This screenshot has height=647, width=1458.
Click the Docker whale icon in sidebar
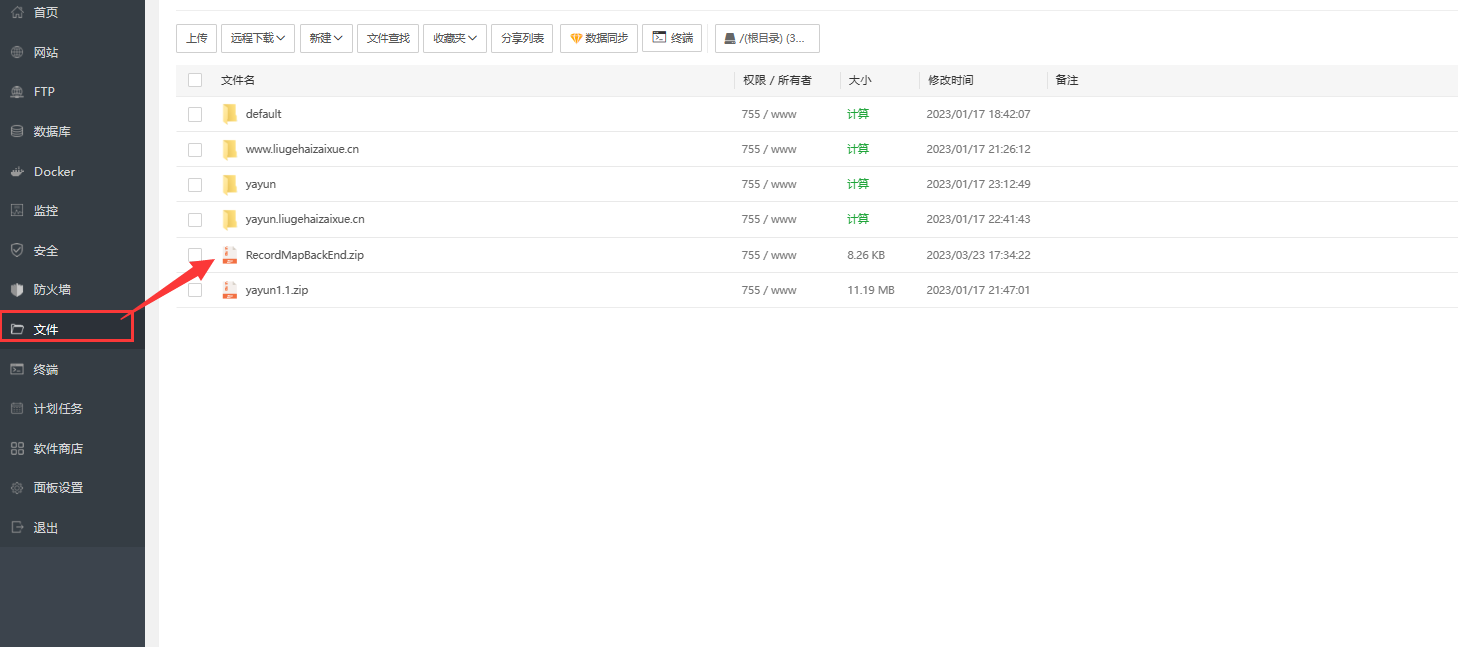click(17, 171)
